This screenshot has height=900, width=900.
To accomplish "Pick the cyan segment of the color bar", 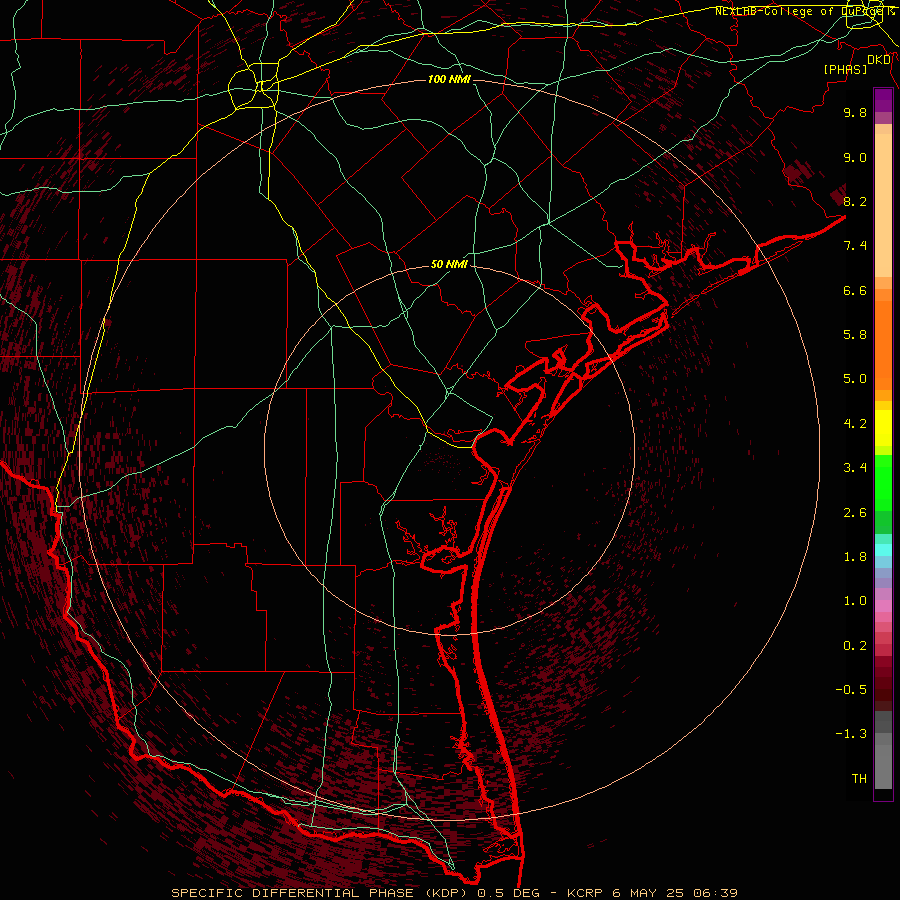I will pyautogui.click(x=883, y=550).
